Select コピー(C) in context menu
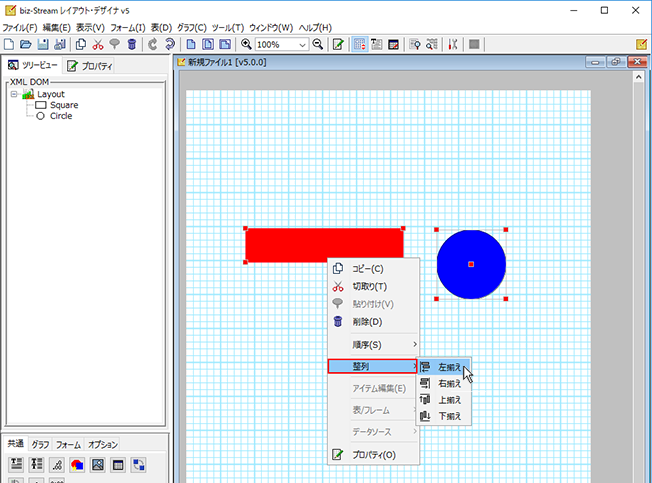The width and height of the screenshot is (652, 483). pos(368,269)
